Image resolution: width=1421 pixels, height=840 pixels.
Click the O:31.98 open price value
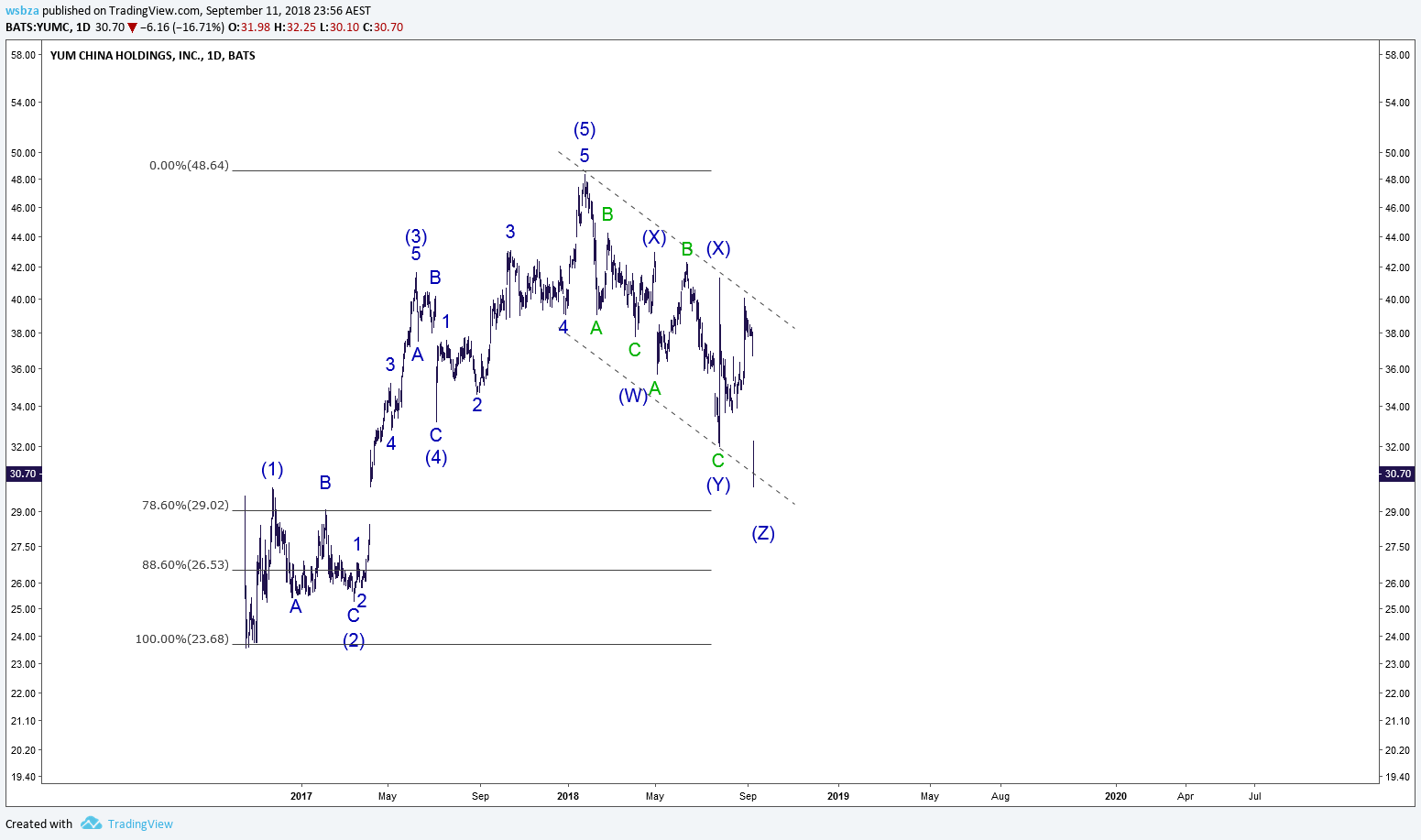point(248,27)
